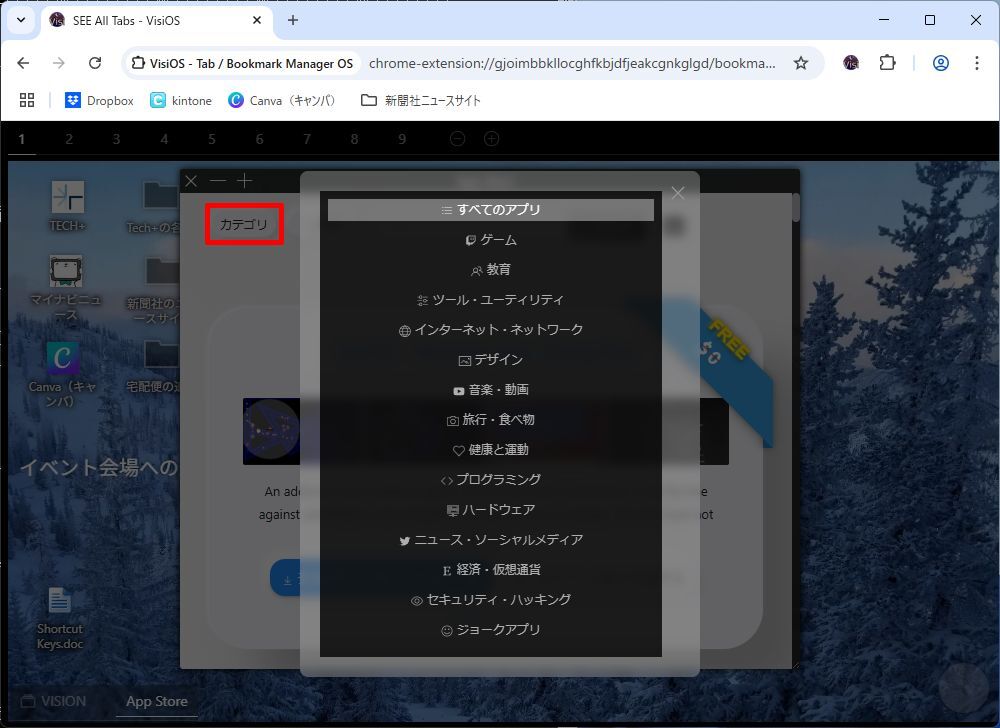The width and height of the screenshot is (1000, 728).
Task: Bookmark this page with star icon
Action: [801, 62]
